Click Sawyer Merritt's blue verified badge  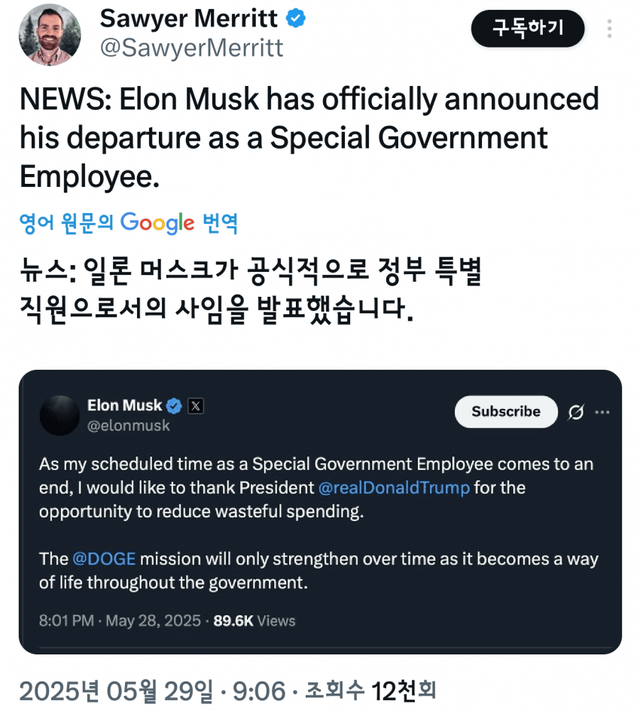[x=296, y=19]
